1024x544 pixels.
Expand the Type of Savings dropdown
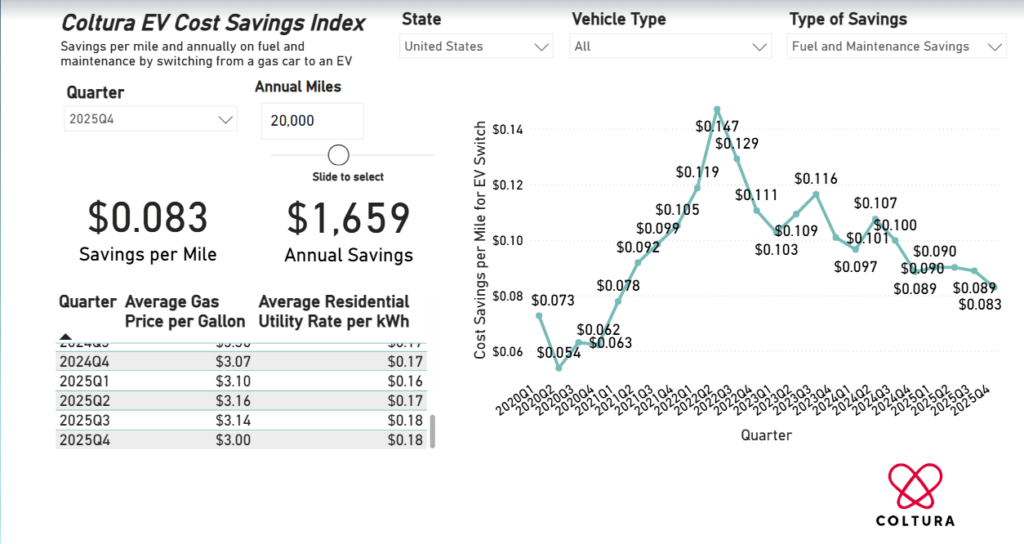[895, 46]
